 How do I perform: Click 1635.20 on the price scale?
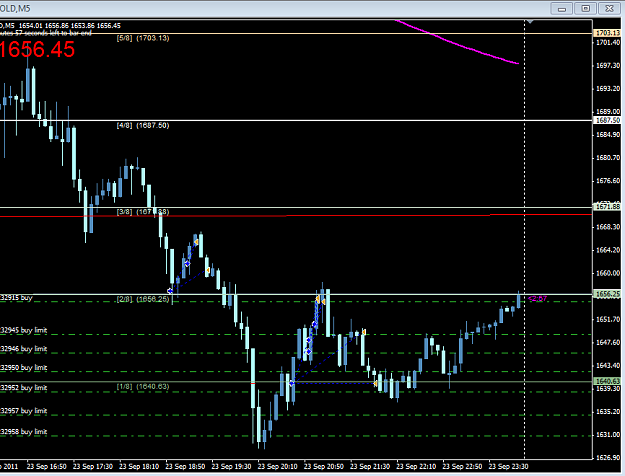[608, 411]
